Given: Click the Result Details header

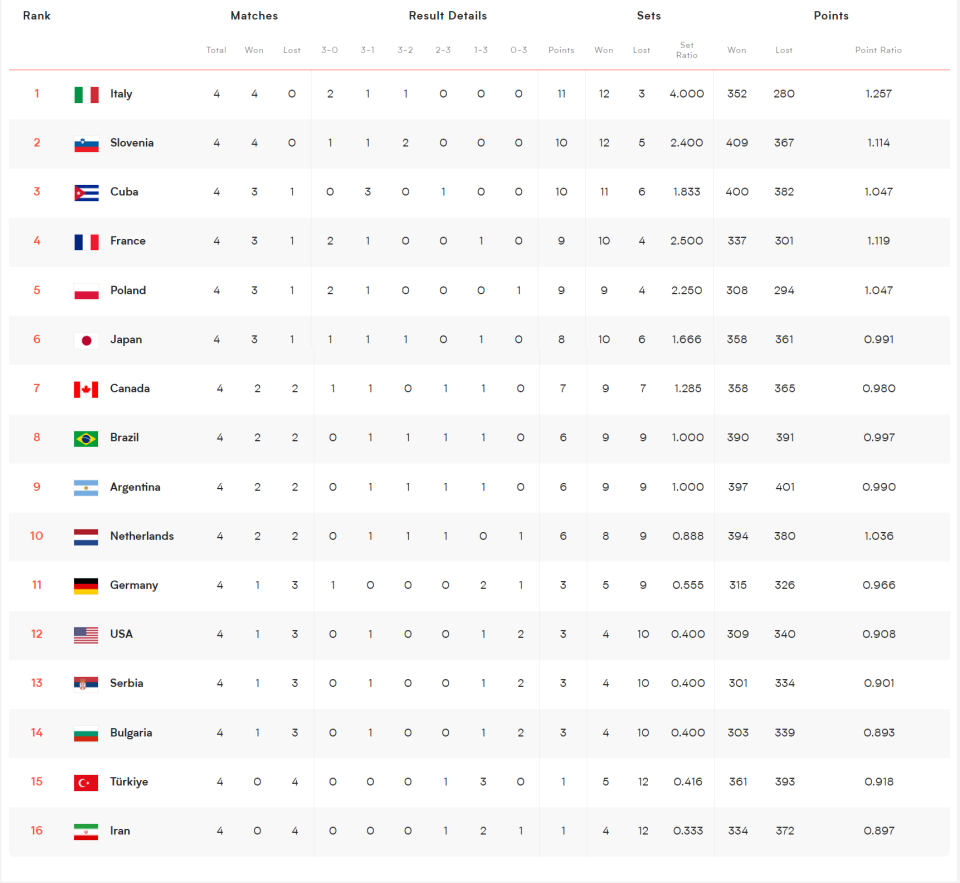Looking at the screenshot, I should (x=448, y=16).
